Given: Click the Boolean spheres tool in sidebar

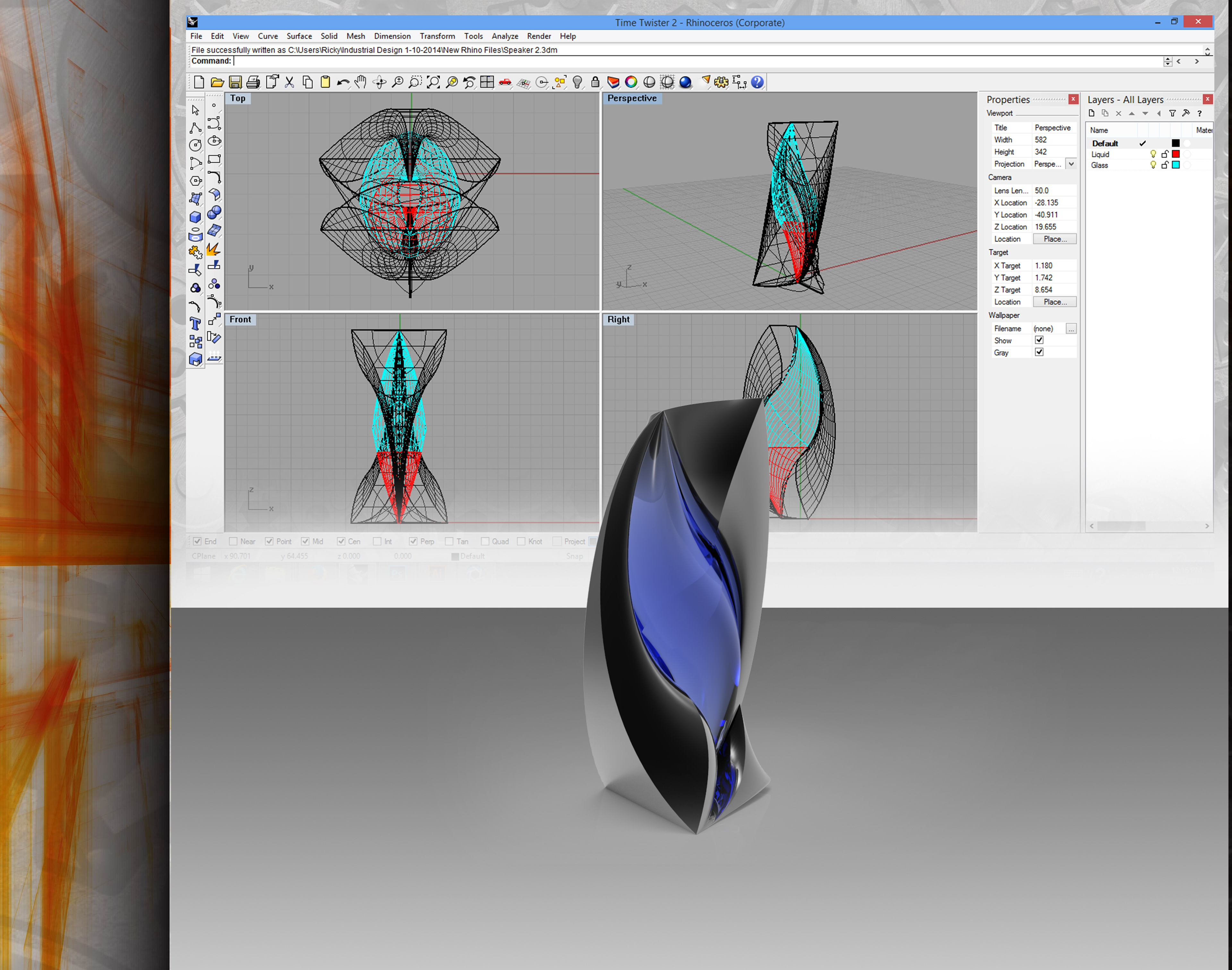Looking at the screenshot, I should (x=214, y=213).
